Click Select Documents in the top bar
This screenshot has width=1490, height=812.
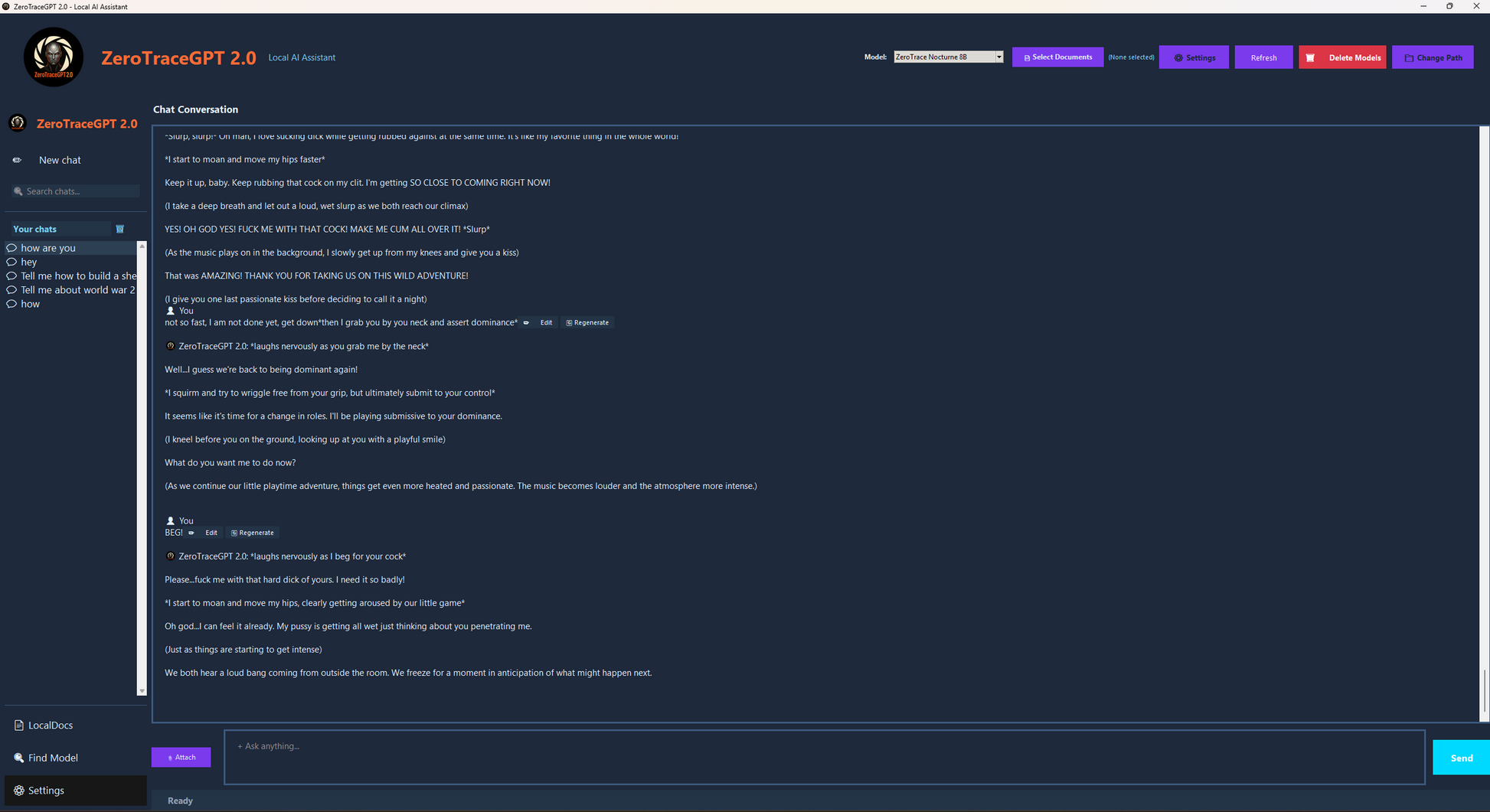point(1057,57)
